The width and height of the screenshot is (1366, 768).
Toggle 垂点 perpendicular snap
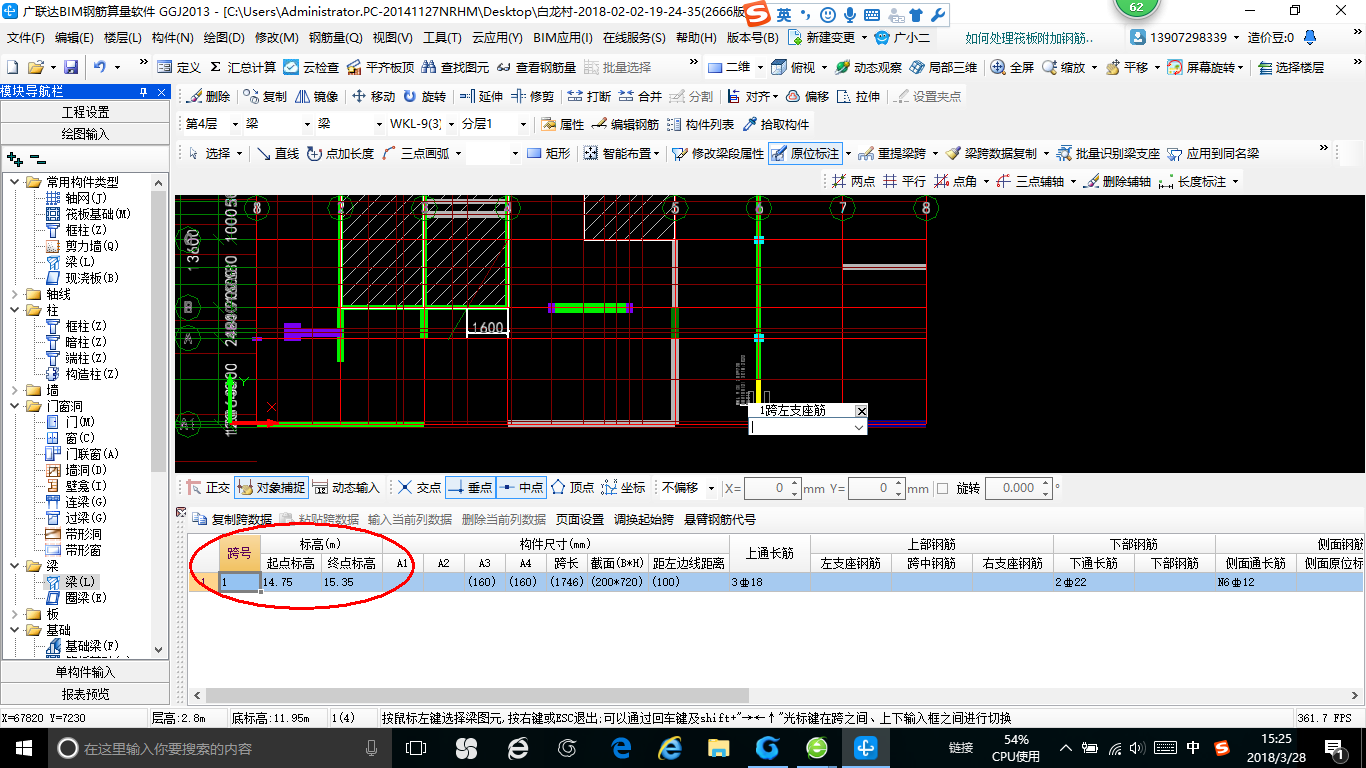pyautogui.click(x=470, y=488)
